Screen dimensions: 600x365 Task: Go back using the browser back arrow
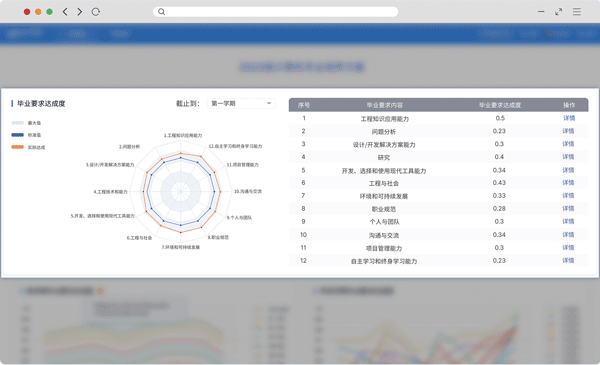[65, 12]
